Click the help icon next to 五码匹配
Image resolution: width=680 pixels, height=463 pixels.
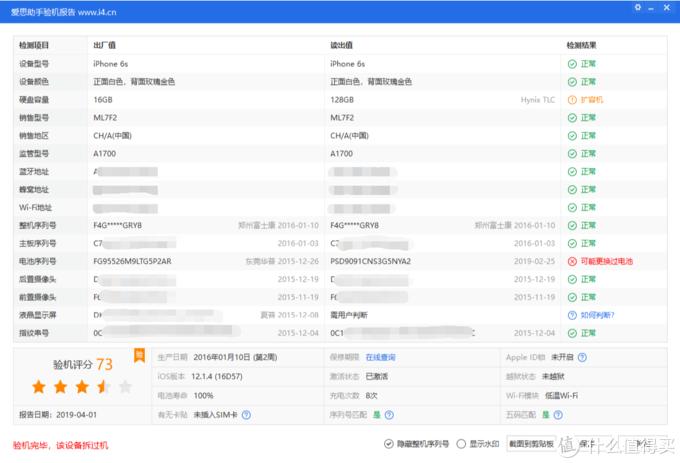point(558,415)
